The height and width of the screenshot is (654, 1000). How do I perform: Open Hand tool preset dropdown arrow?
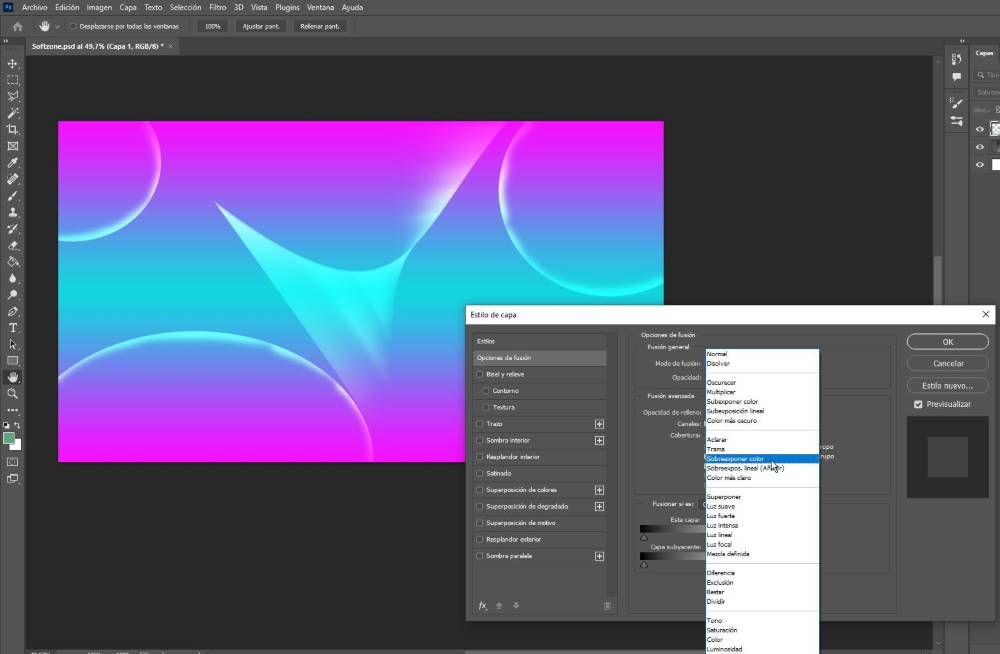[57, 27]
